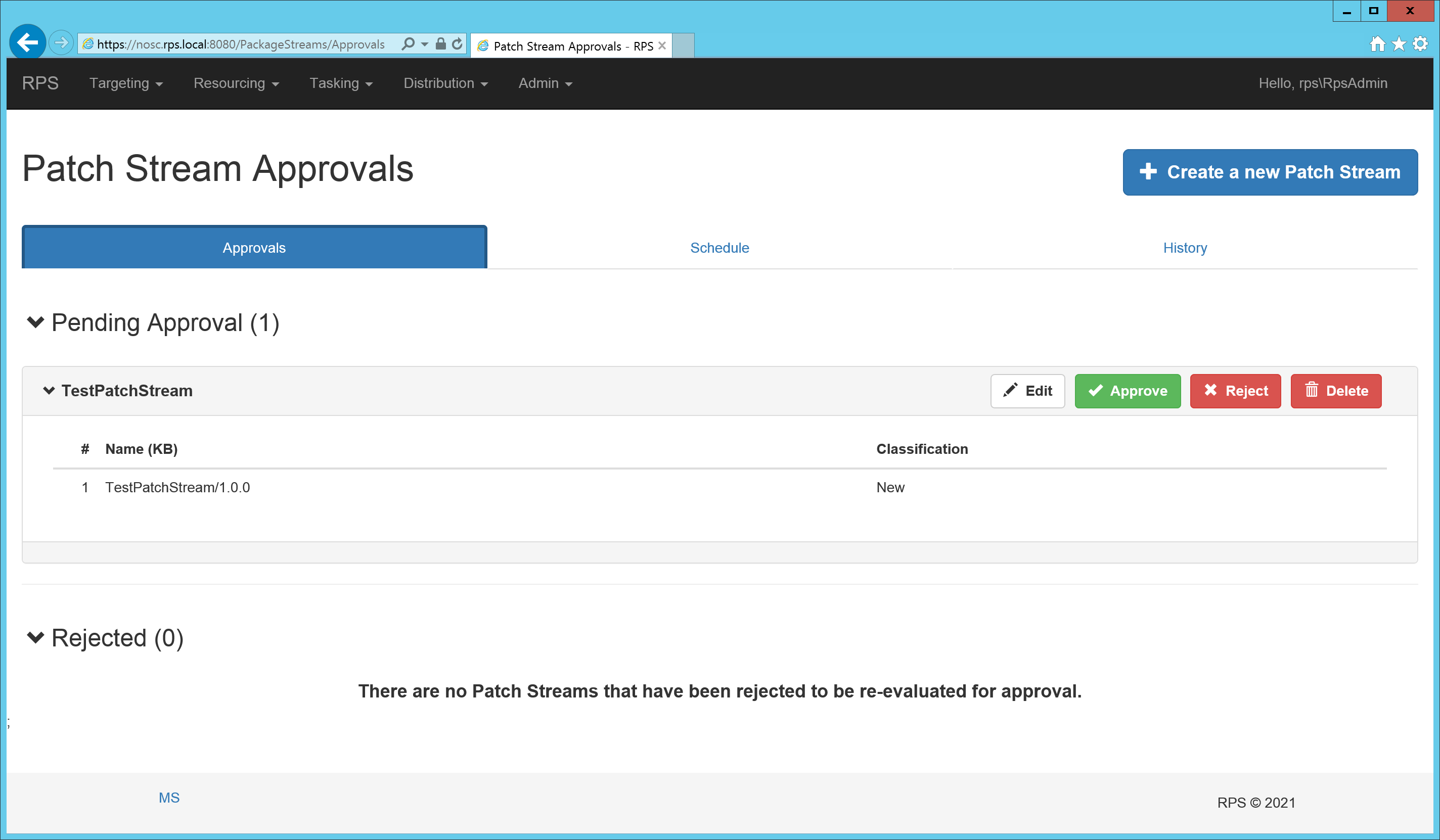
Task: Click the MS link in the footer
Action: click(x=168, y=797)
